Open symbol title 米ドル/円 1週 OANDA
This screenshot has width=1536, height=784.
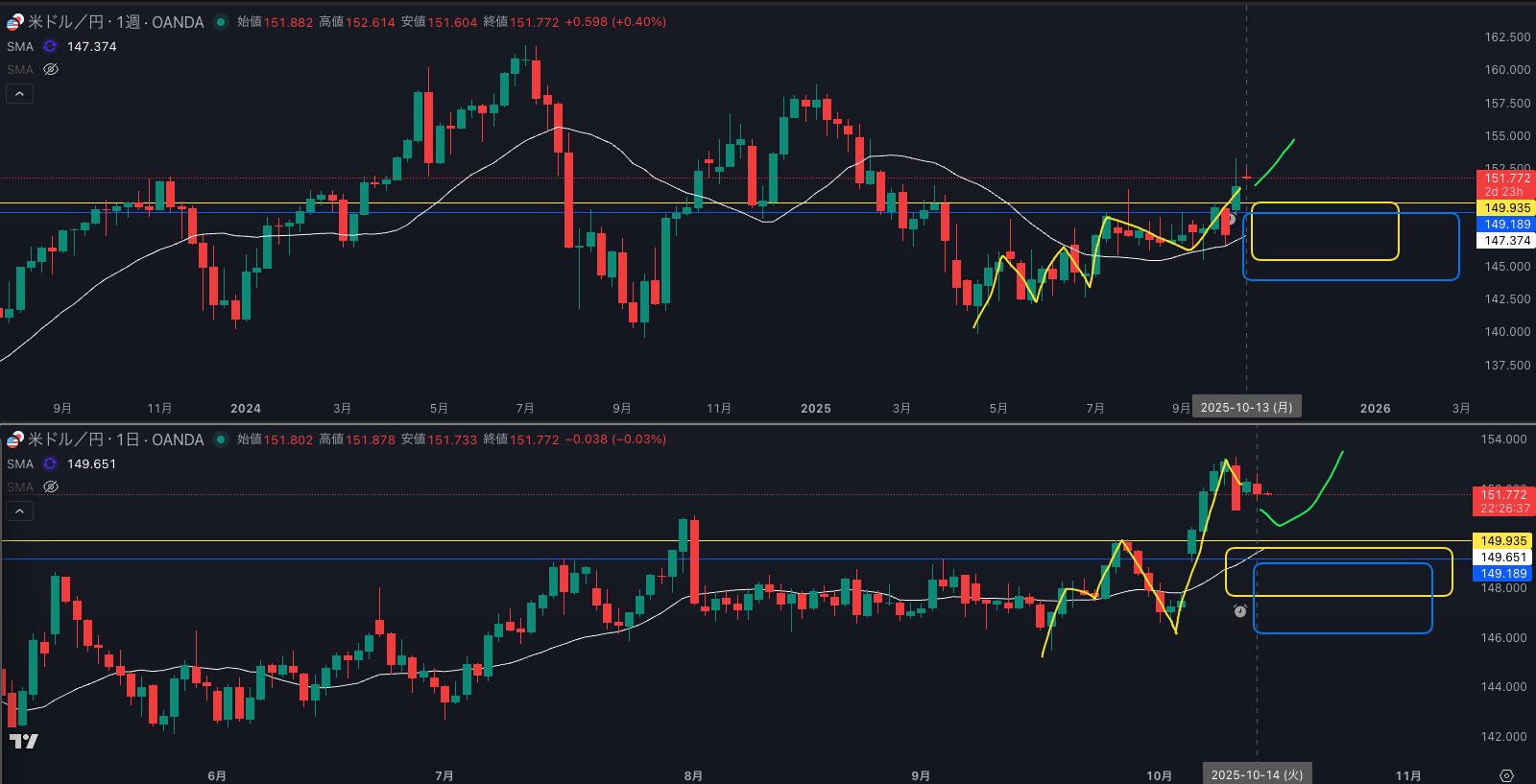coord(115,22)
